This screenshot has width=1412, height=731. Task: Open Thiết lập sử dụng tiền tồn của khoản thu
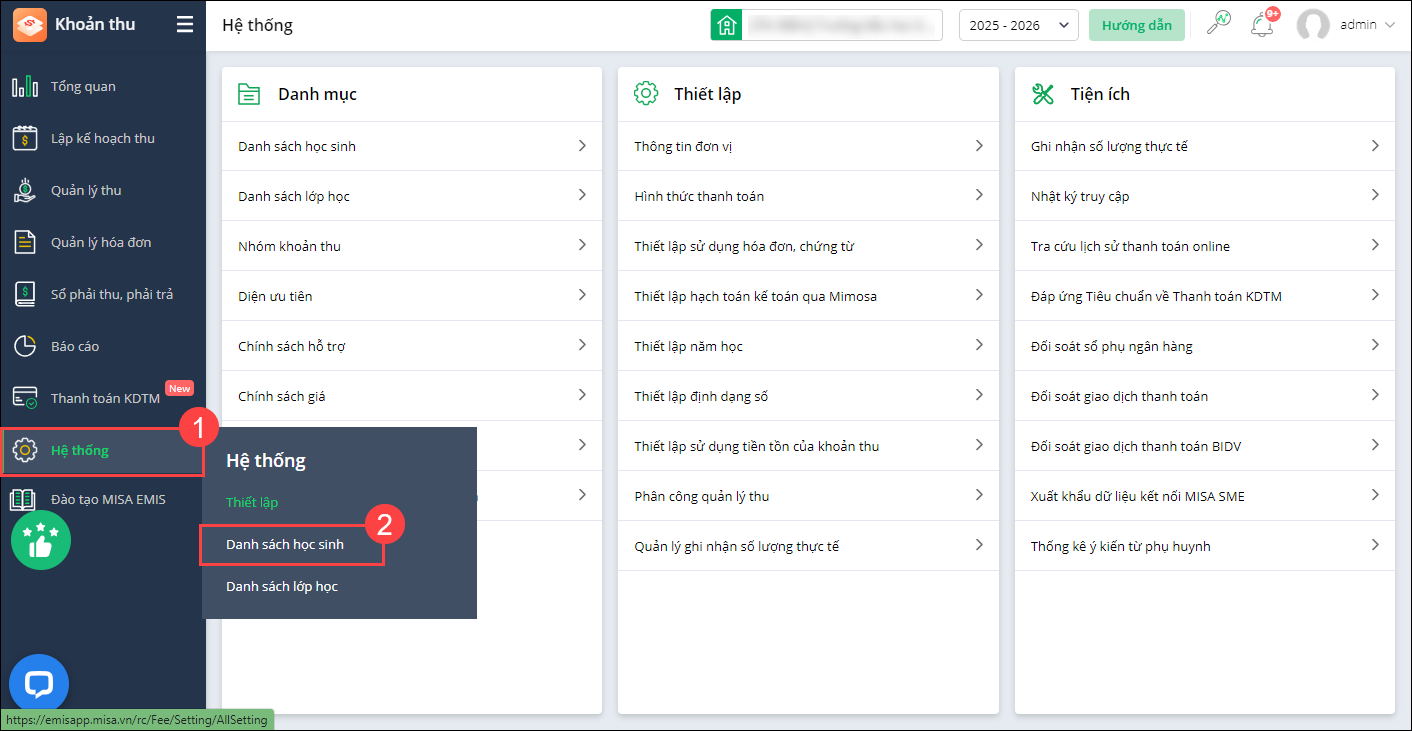(x=808, y=446)
